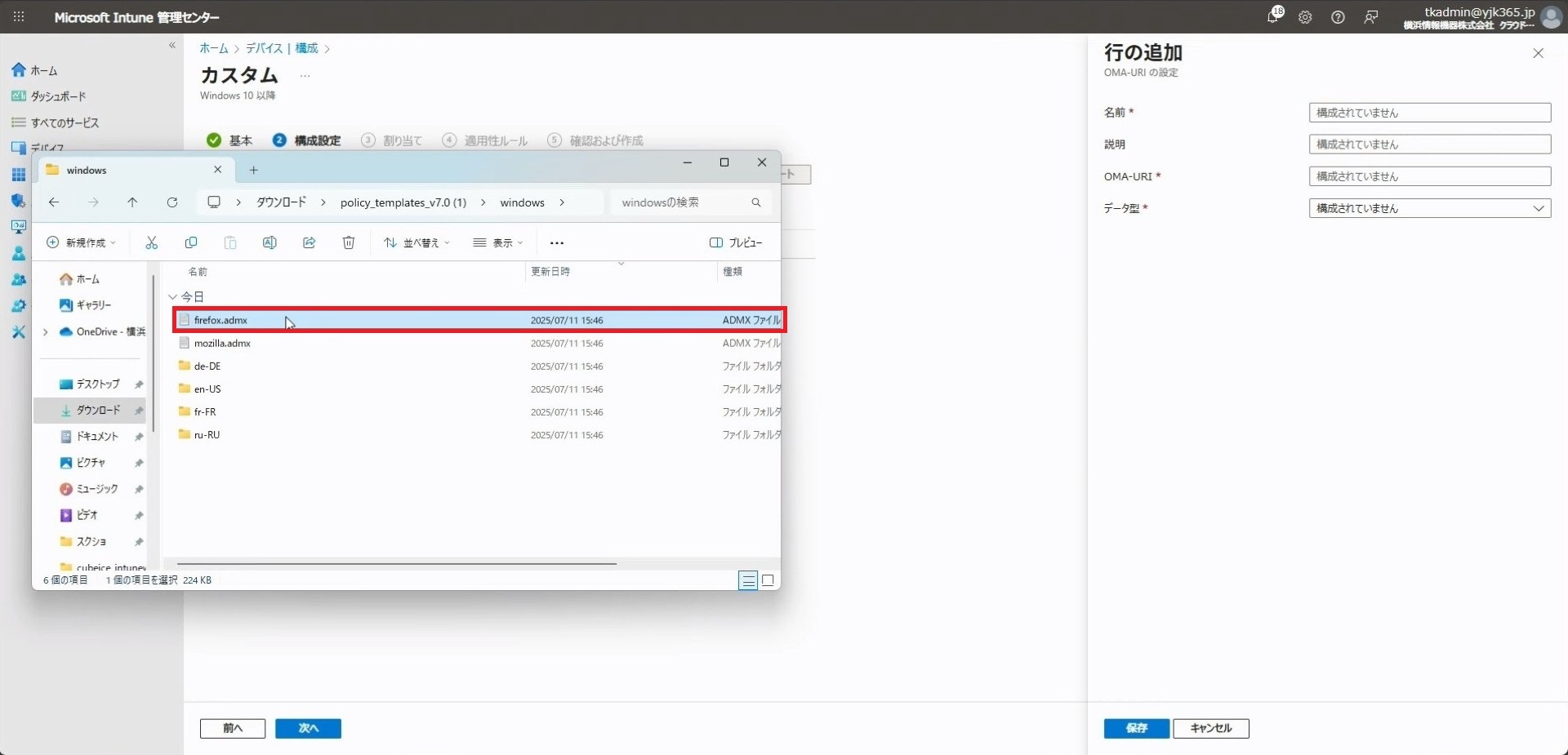
Task: Expand the 並べ替え sort menu
Action: 417,242
